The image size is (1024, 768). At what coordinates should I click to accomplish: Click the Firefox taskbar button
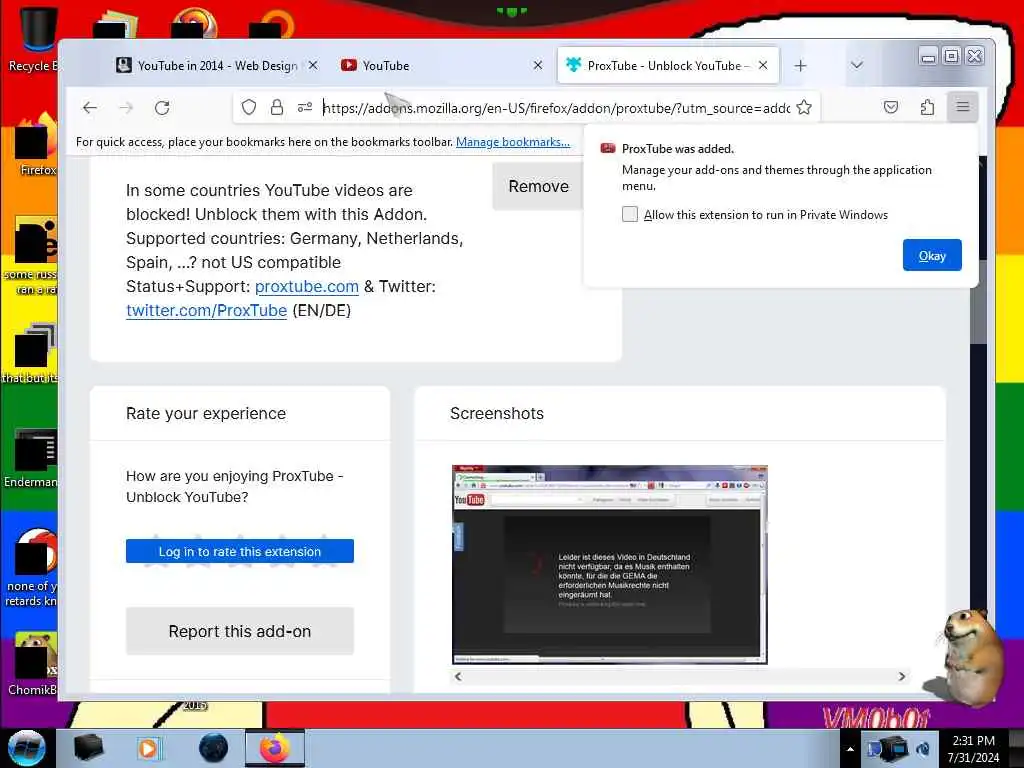point(275,748)
